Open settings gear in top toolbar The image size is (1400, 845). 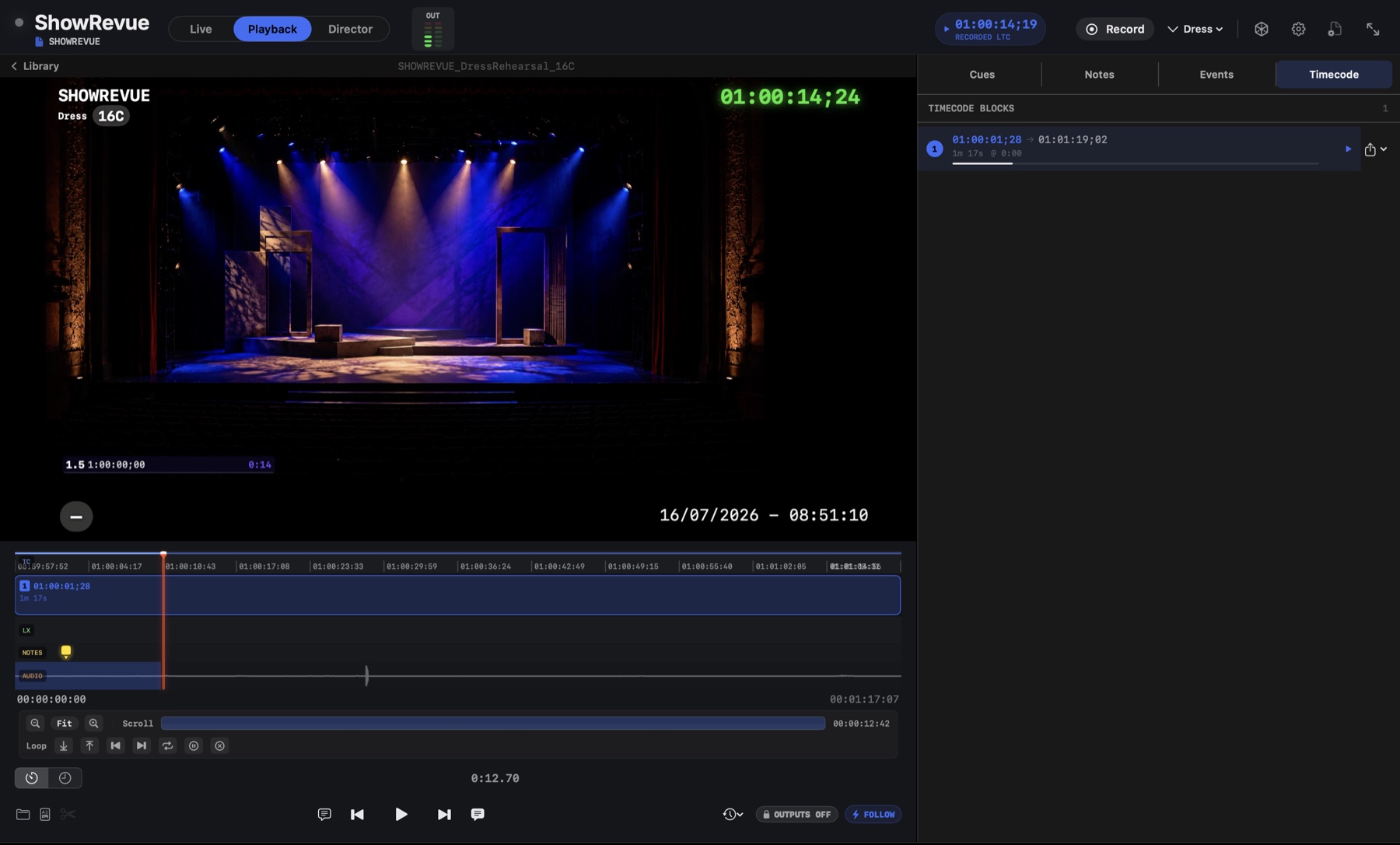pos(1298,29)
